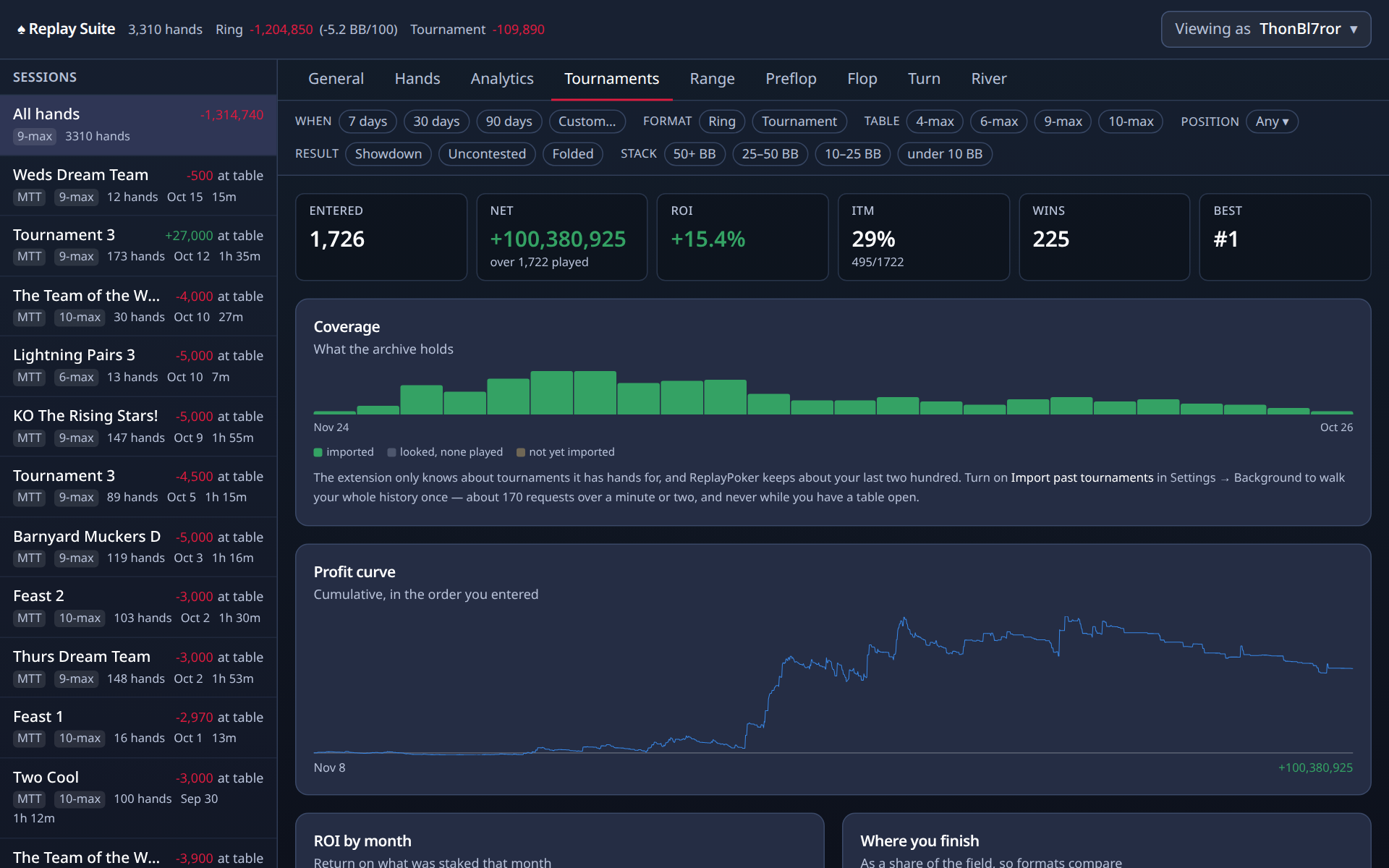Screen dimensions: 1389x868
Task: Filter results by Showdown
Action: pos(388,154)
